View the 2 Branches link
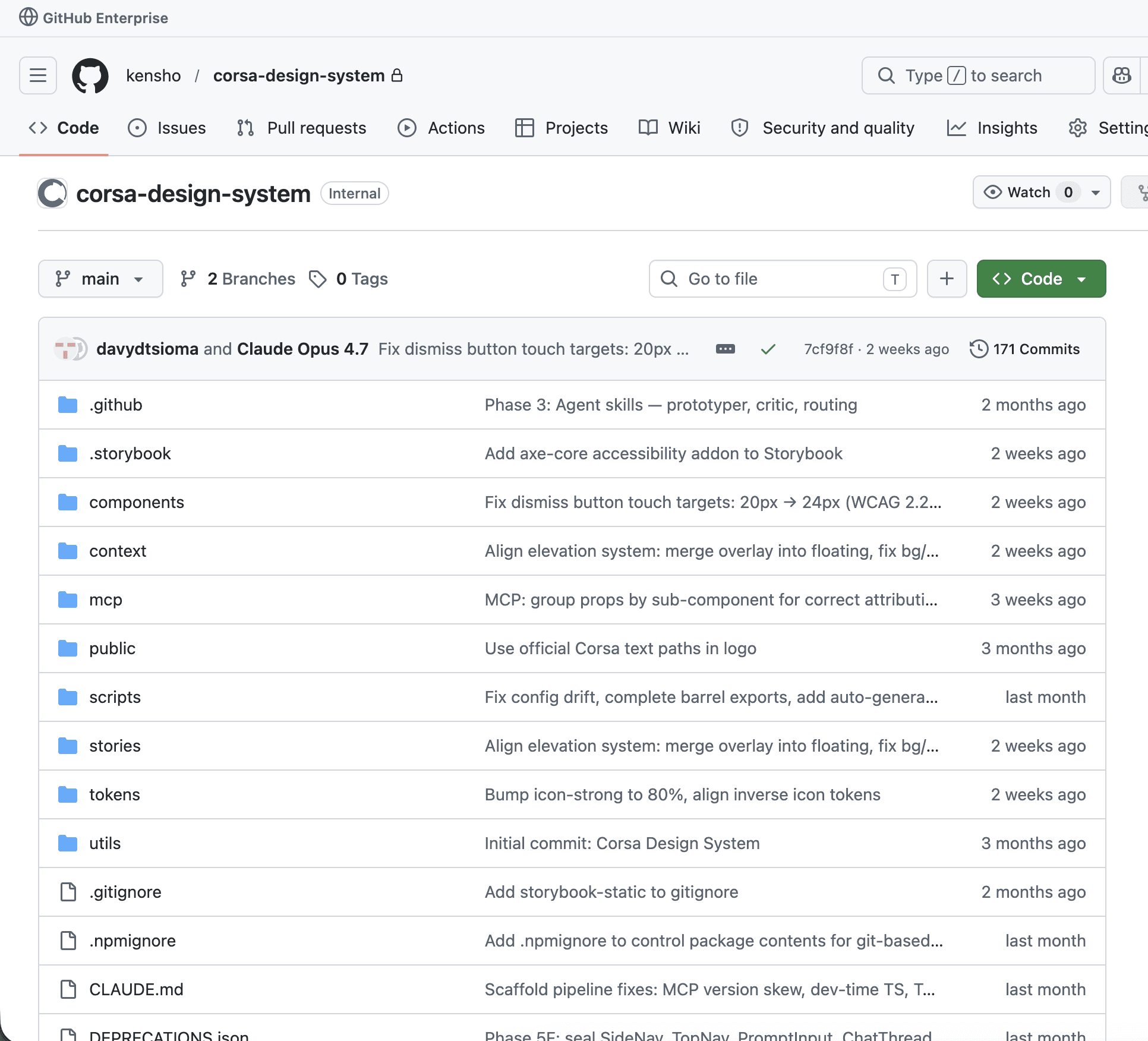 [x=238, y=279]
